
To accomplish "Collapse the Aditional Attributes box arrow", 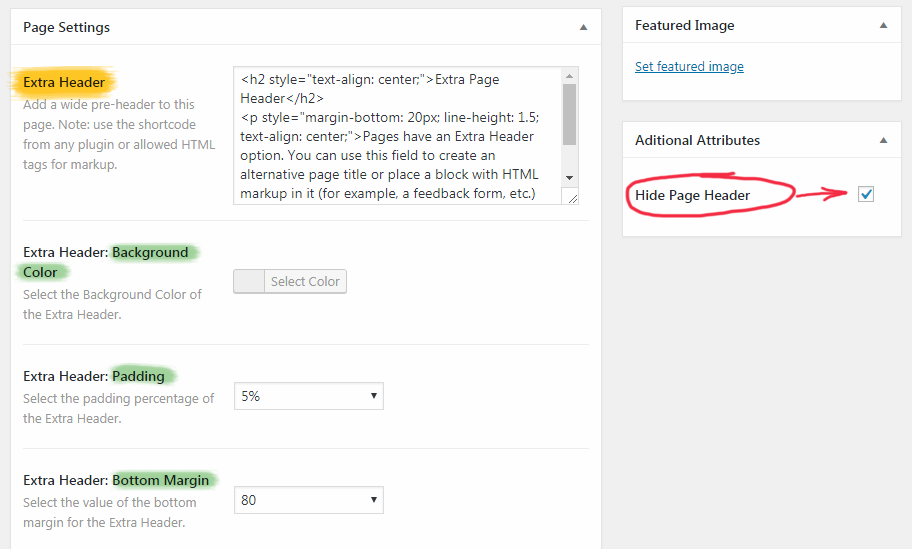I will [883, 141].
